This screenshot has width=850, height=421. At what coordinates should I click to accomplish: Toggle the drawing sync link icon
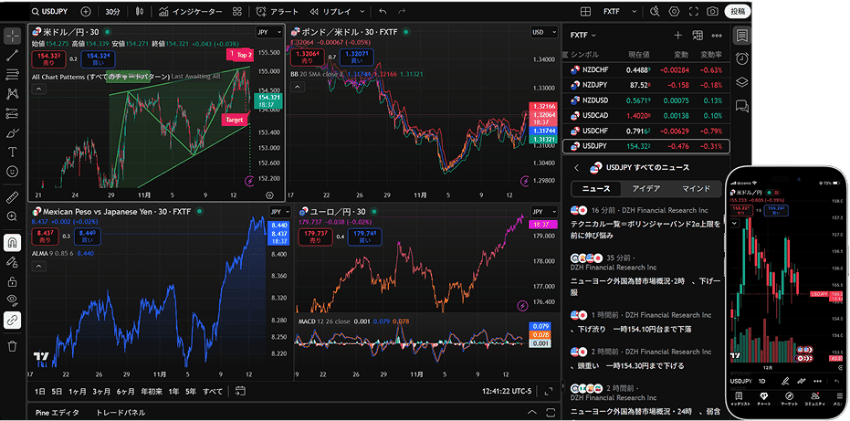click(12, 320)
